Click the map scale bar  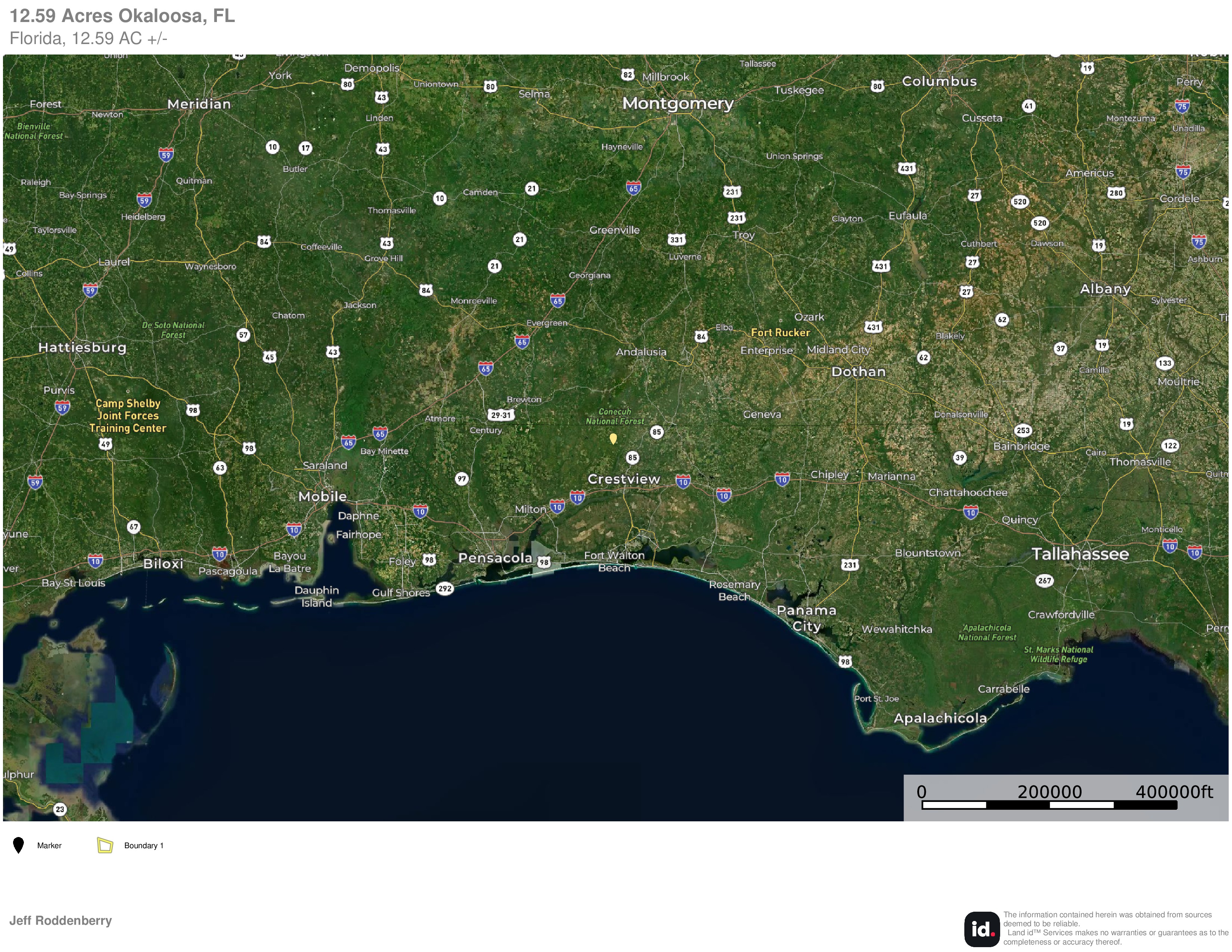(x=1049, y=805)
